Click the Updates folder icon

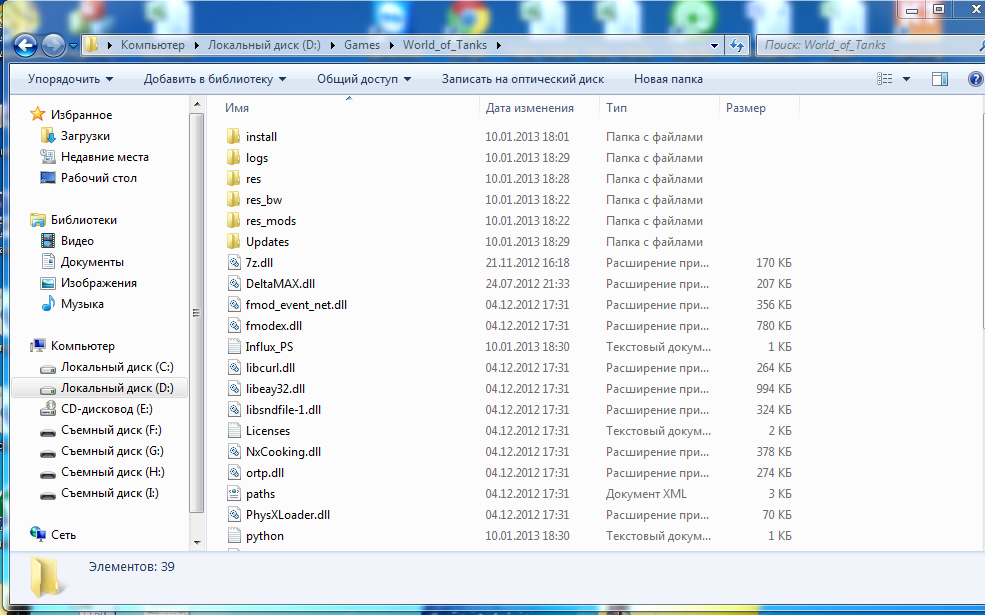pyautogui.click(x=234, y=241)
